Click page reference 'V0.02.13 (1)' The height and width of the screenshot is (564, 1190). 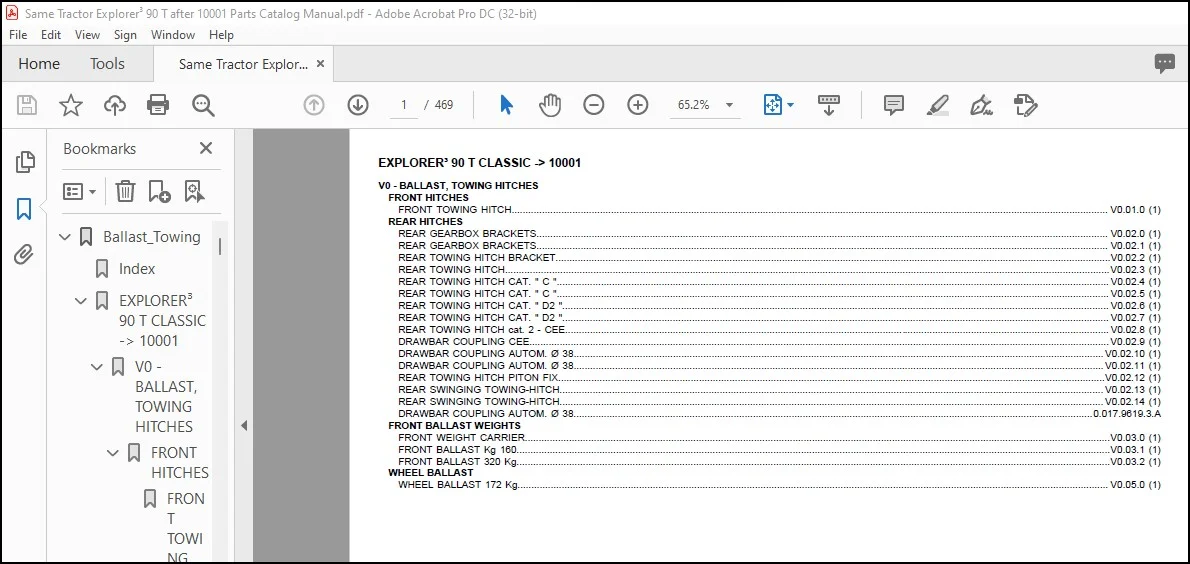1133,389
